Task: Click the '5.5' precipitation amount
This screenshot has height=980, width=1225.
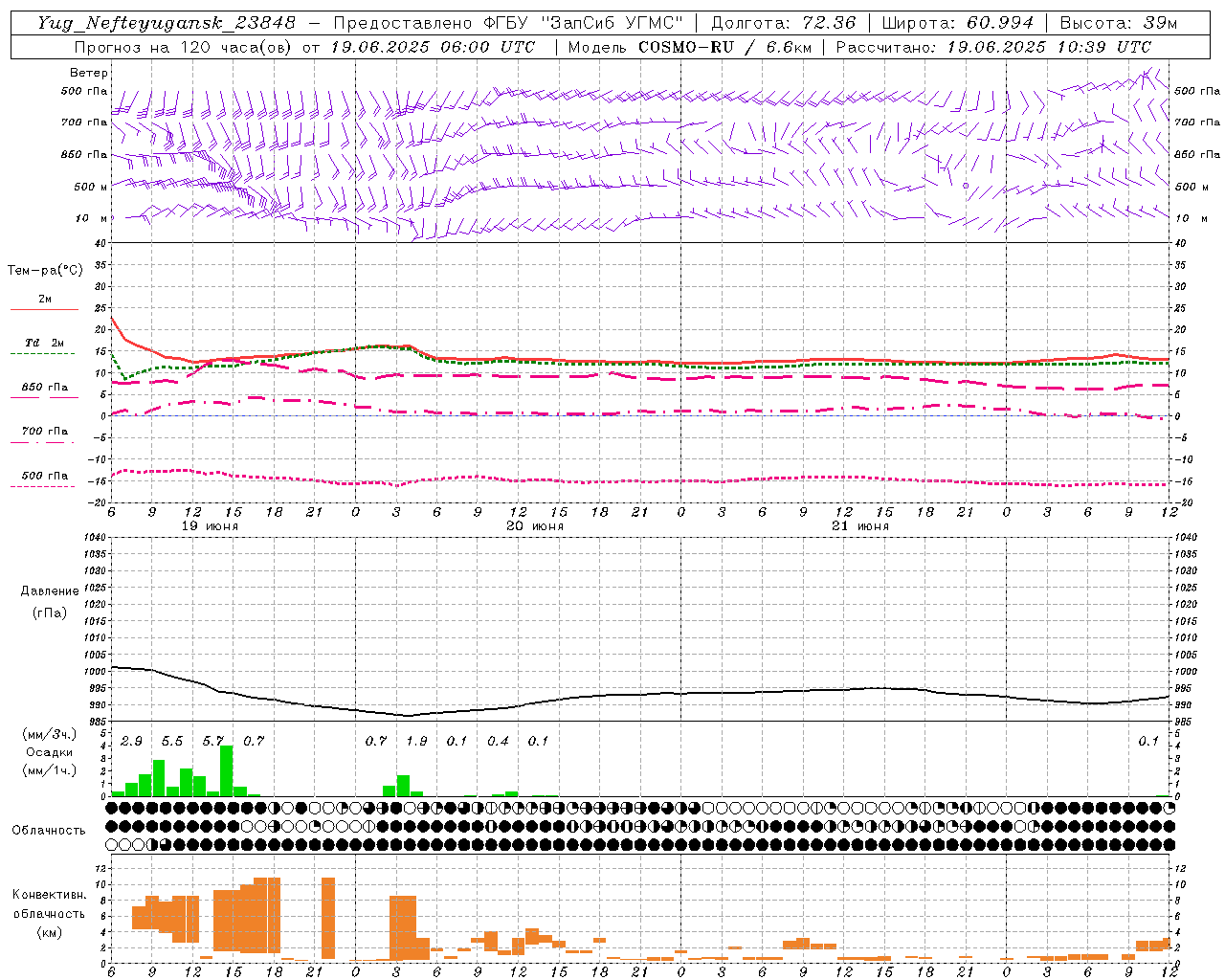Action: (172, 741)
